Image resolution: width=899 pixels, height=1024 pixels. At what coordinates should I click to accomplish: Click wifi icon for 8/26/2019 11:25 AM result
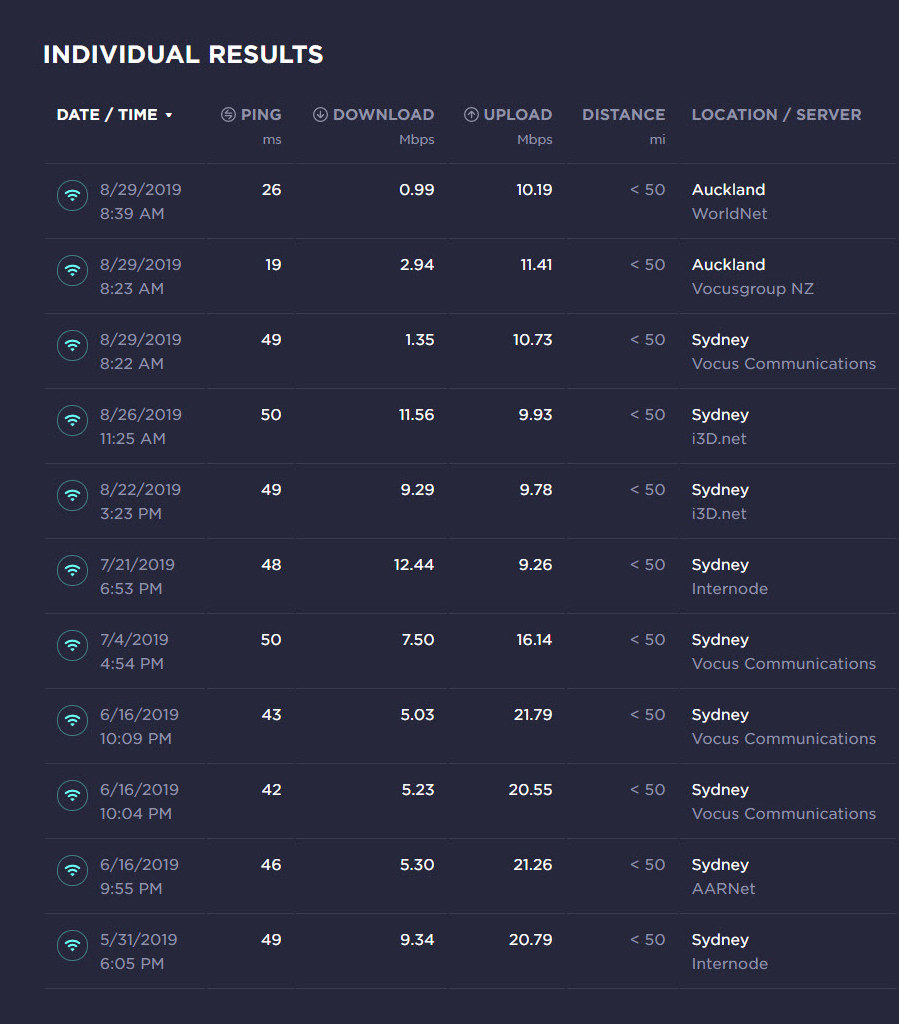tap(72, 421)
